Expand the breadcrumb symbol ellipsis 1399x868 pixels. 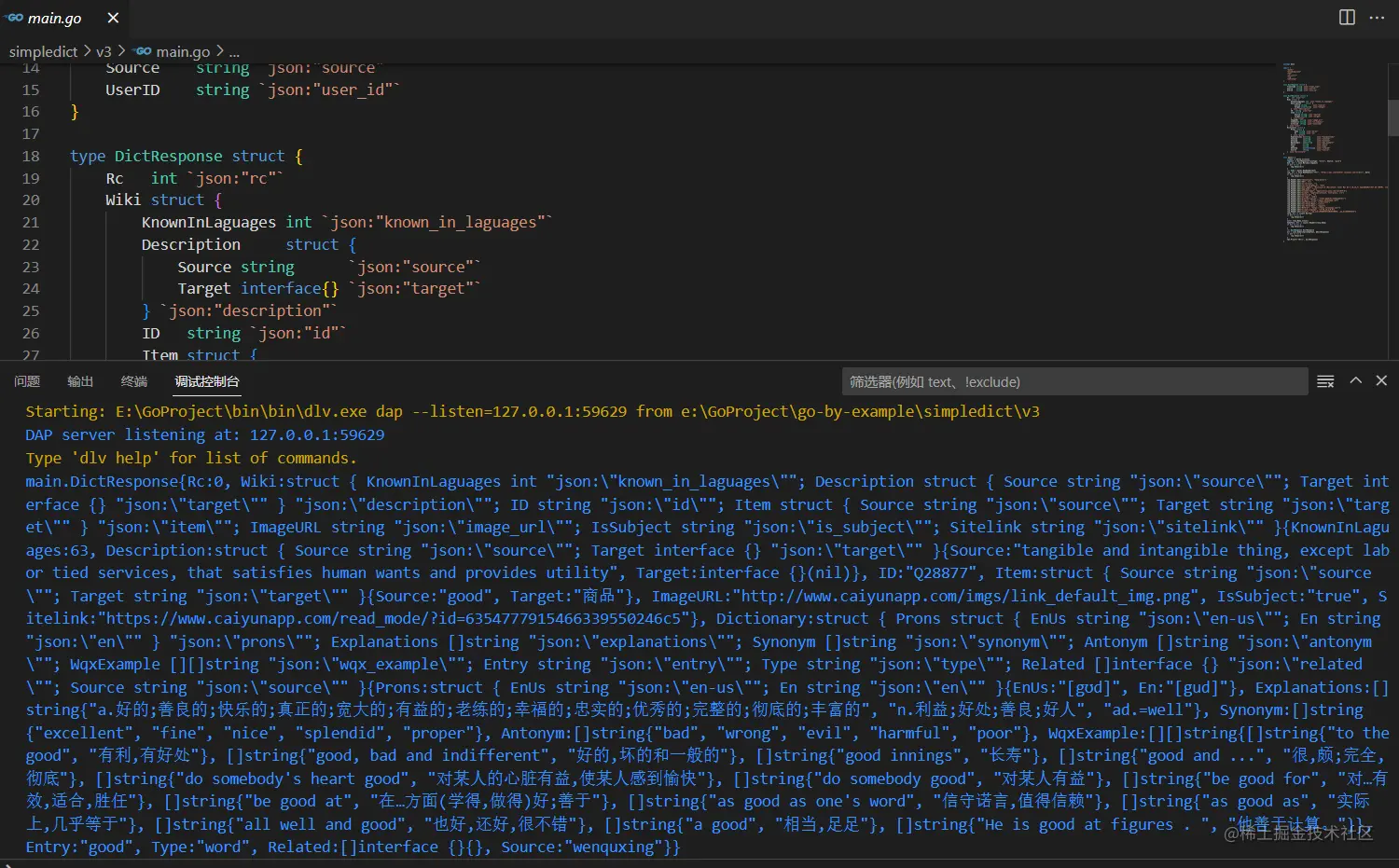coord(234,51)
